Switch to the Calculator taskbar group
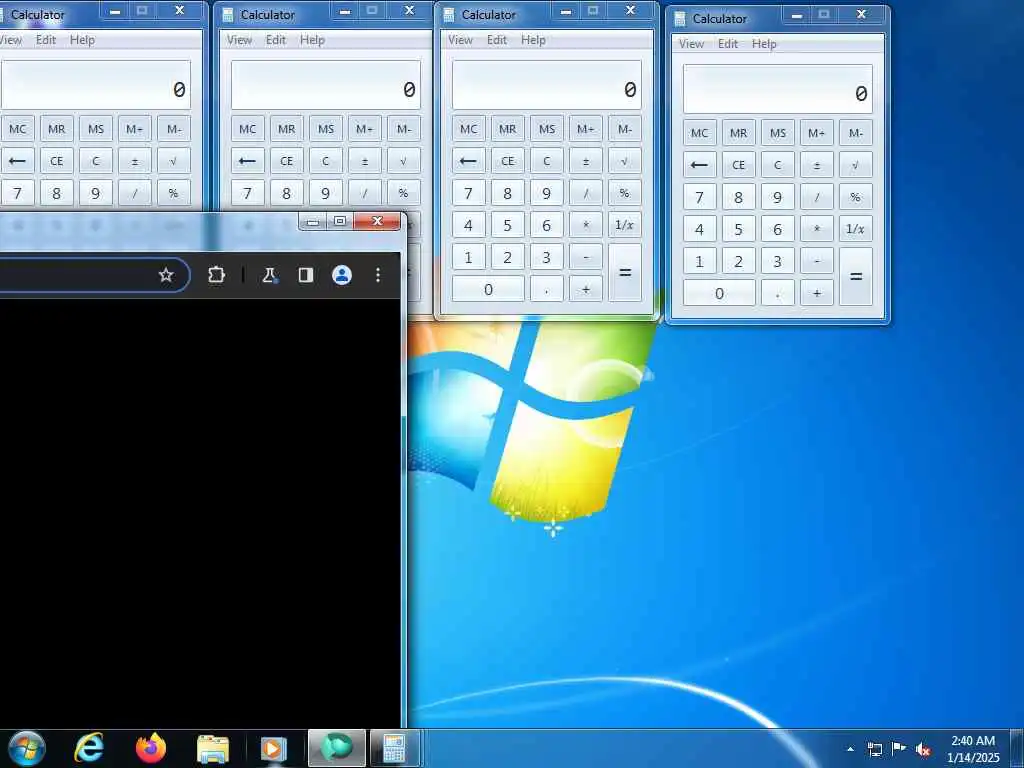1024x768 pixels. point(394,748)
